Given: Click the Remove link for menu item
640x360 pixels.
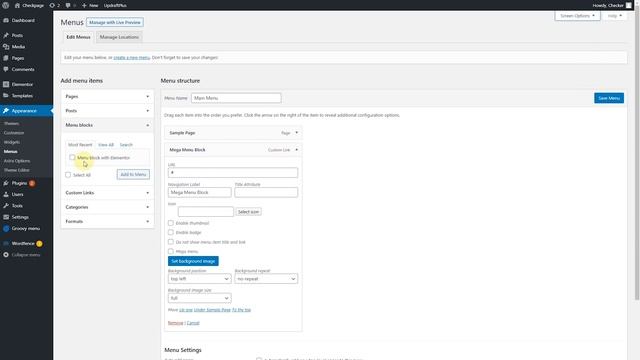Looking at the screenshot, I should click(176, 323).
